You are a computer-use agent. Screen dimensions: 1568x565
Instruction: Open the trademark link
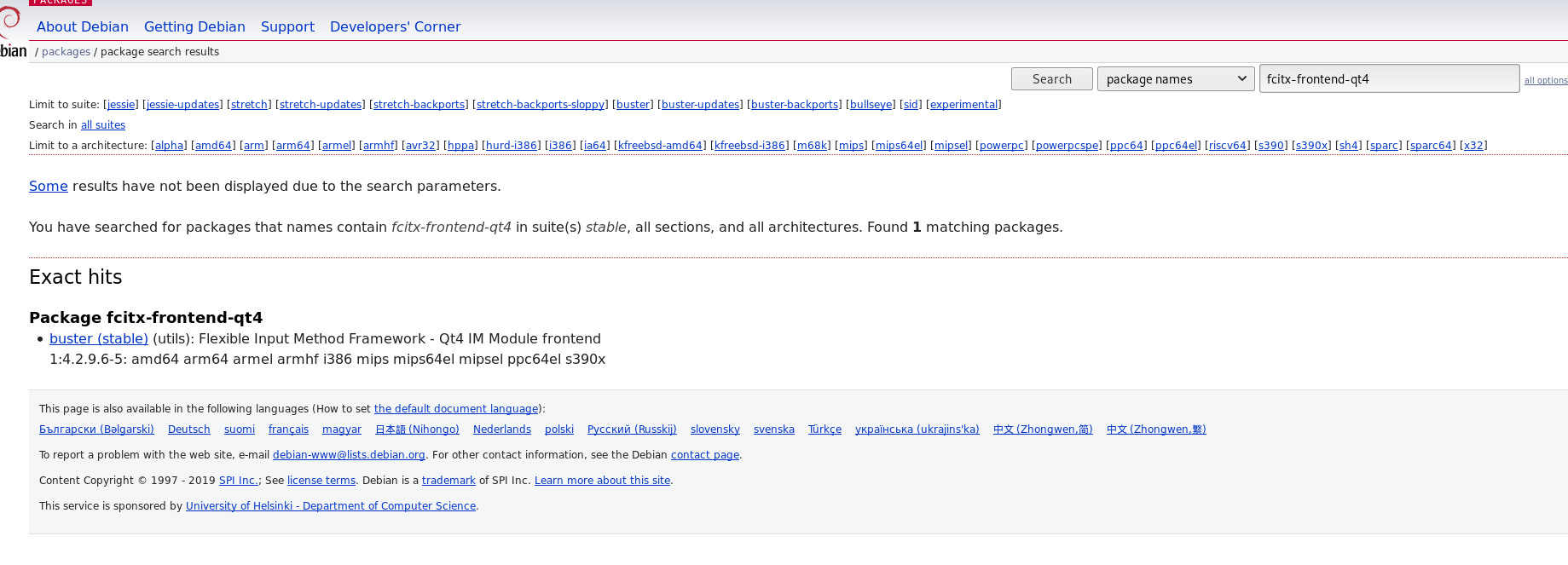(448, 481)
